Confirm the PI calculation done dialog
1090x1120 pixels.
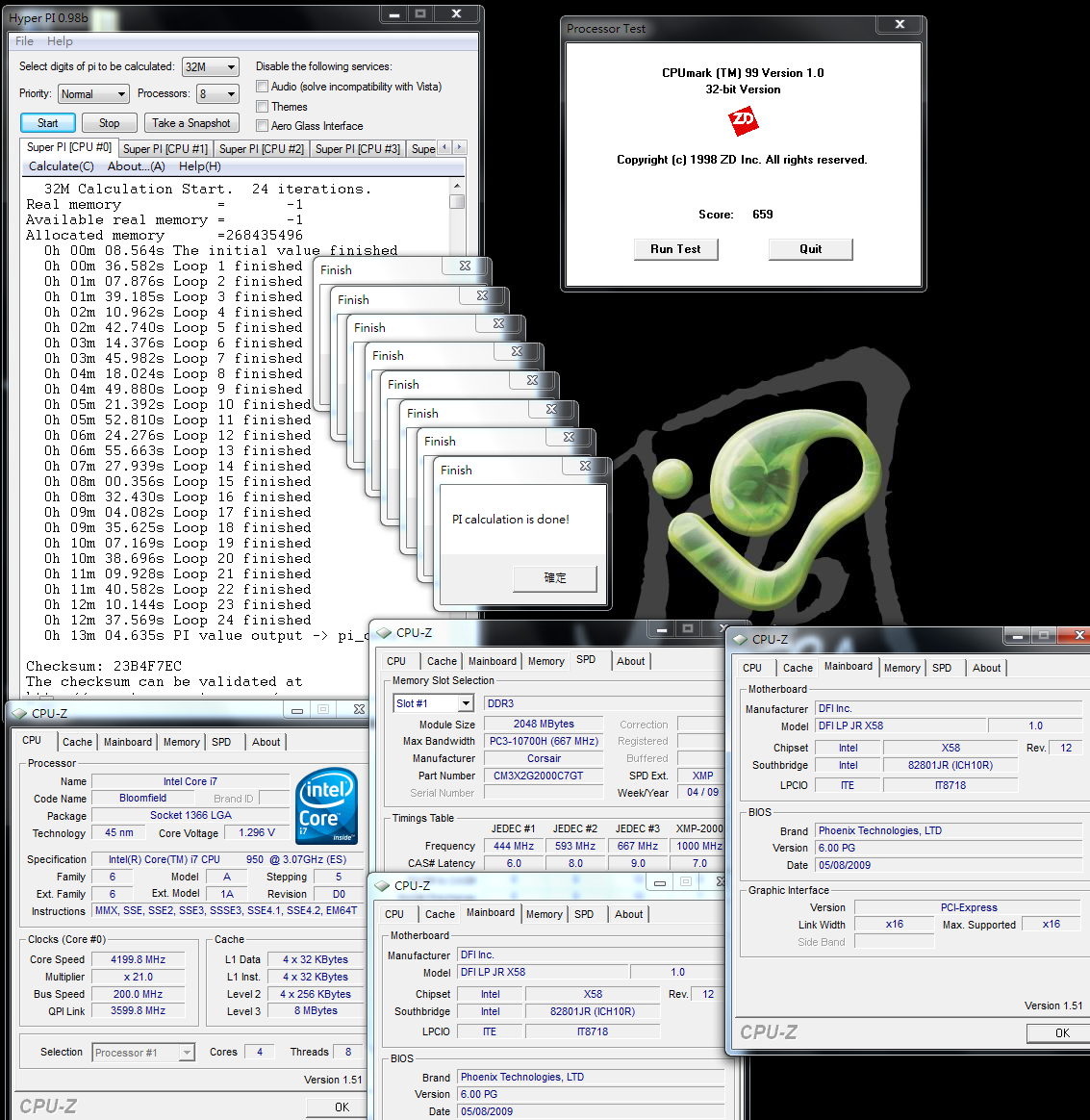tap(555, 578)
